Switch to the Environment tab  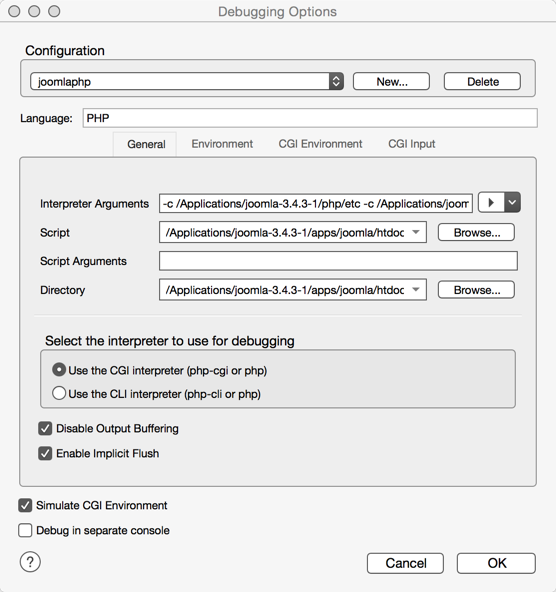(x=222, y=144)
